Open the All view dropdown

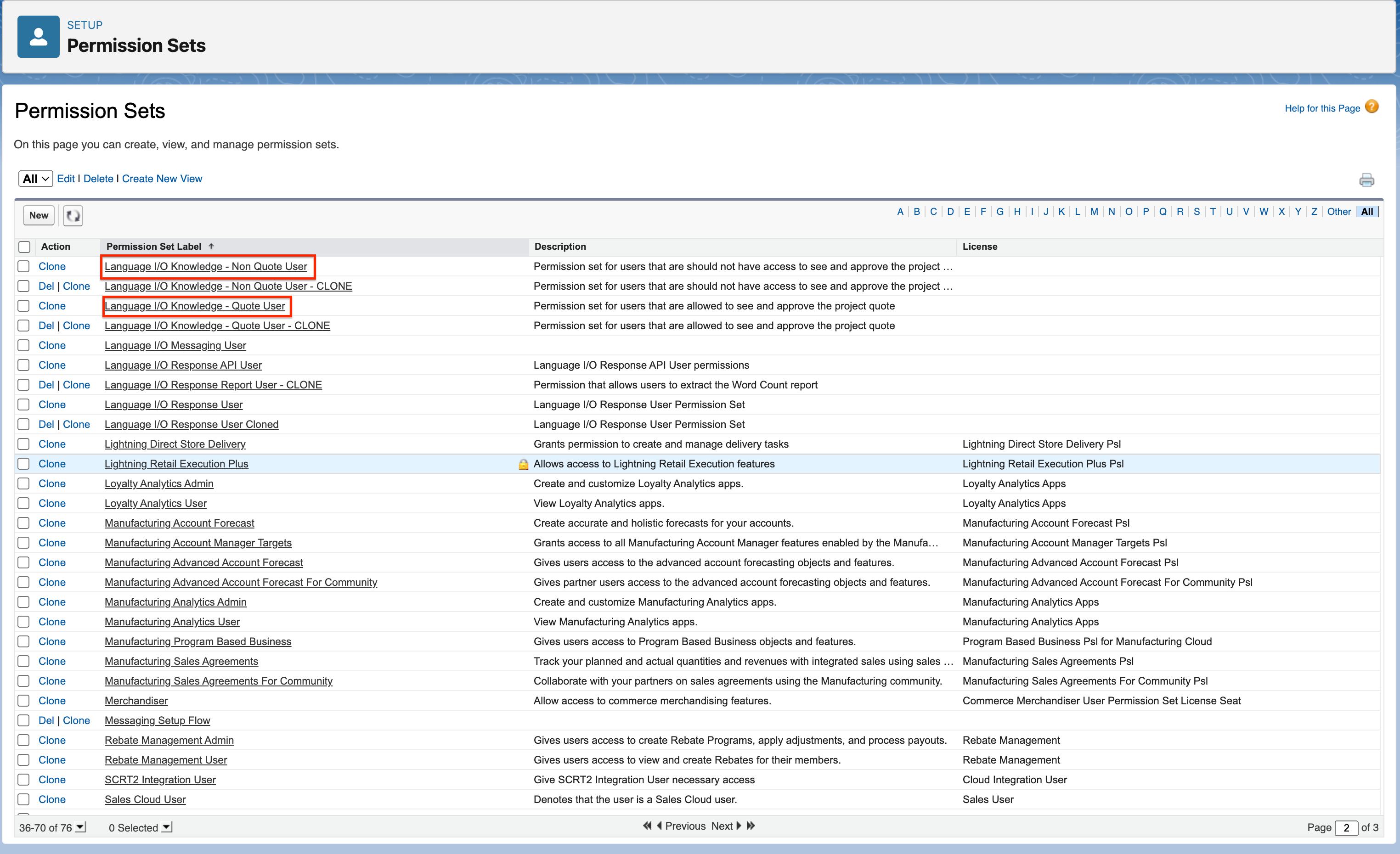coord(36,179)
